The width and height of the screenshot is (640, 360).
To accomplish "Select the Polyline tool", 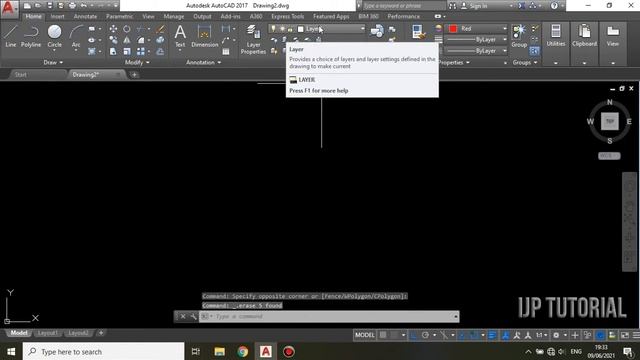I will pos(31,36).
